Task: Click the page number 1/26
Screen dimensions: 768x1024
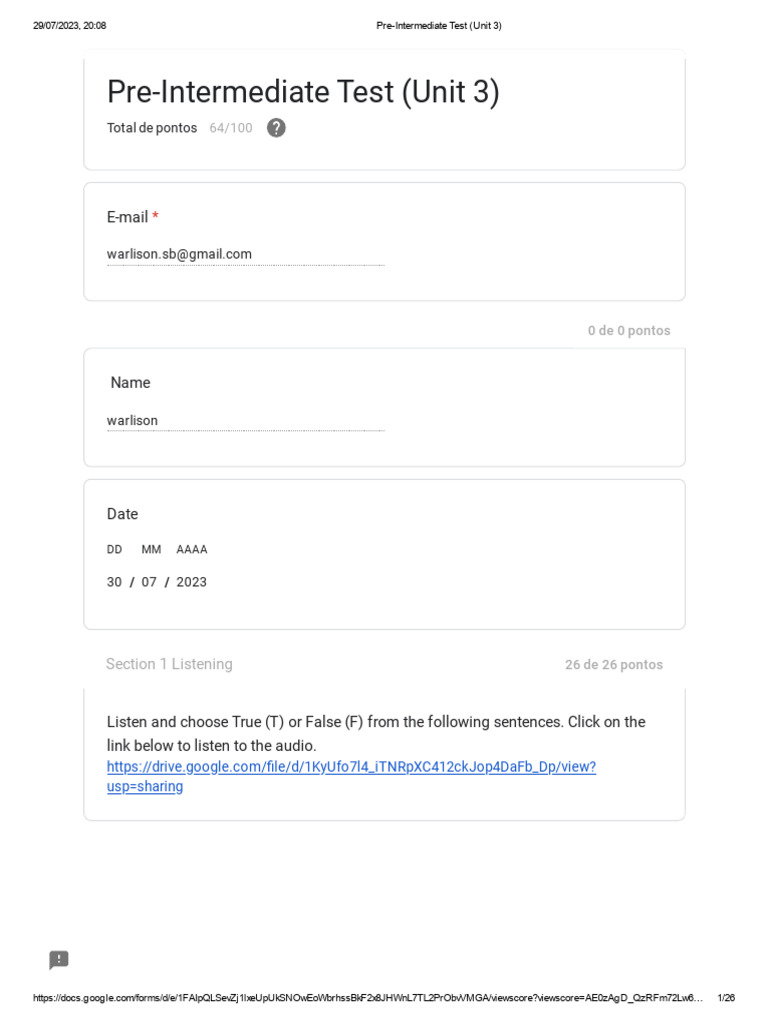Action: pos(726,998)
